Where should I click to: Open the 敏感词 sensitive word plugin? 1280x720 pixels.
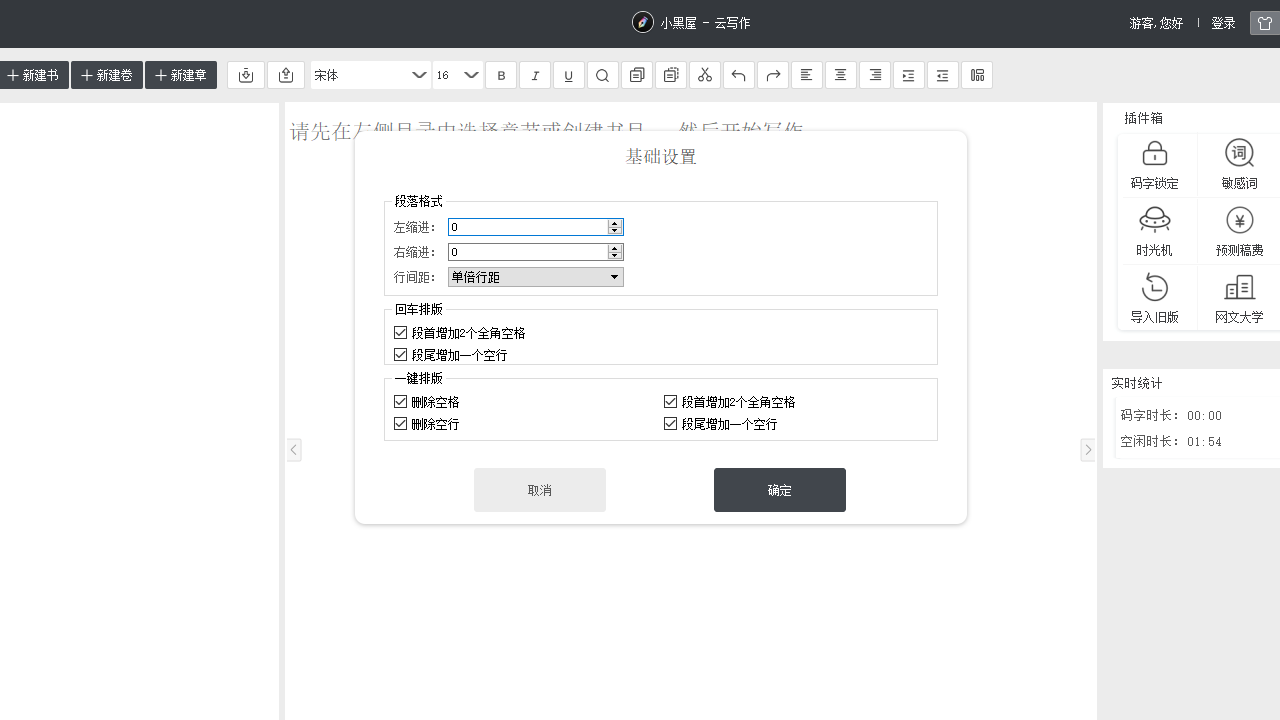click(1239, 165)
